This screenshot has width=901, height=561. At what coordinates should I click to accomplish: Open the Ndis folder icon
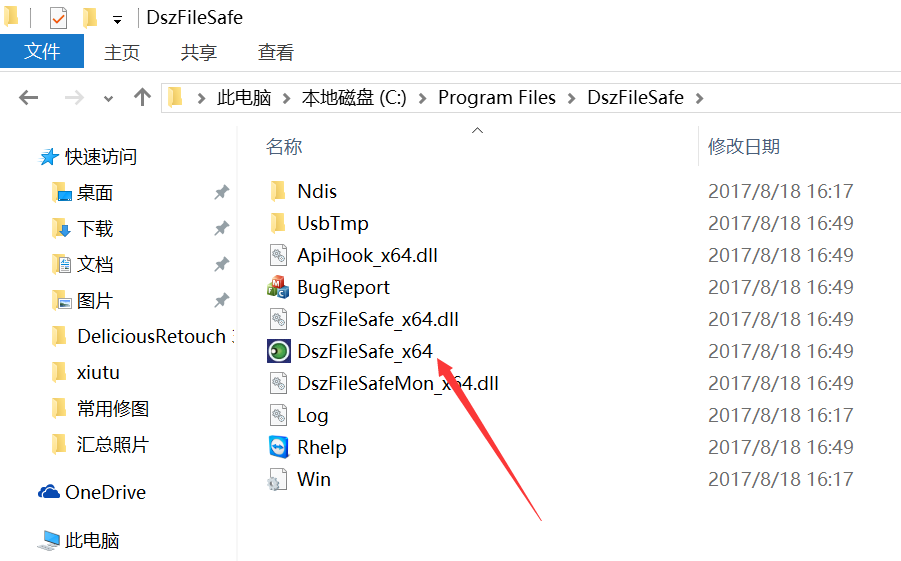click(x=278, y=191)
